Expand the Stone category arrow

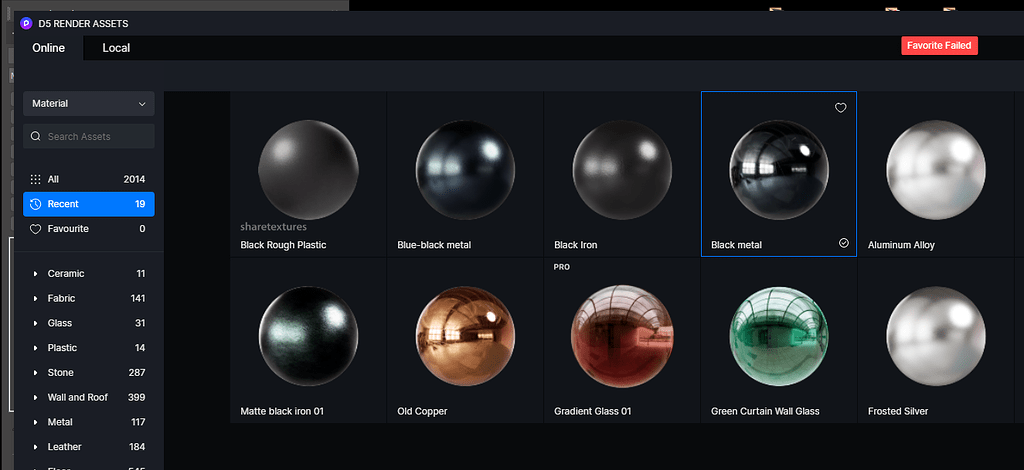tap(36, 373)
